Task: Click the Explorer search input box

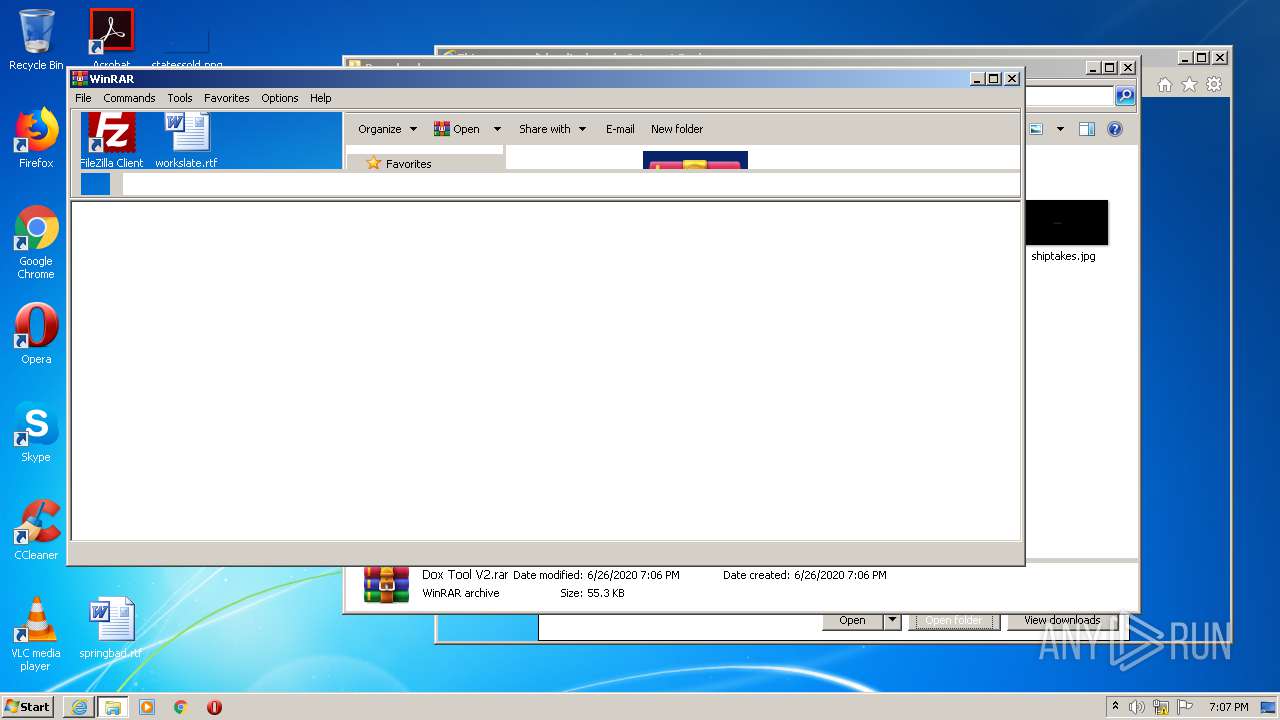Action: [1068, 96]
